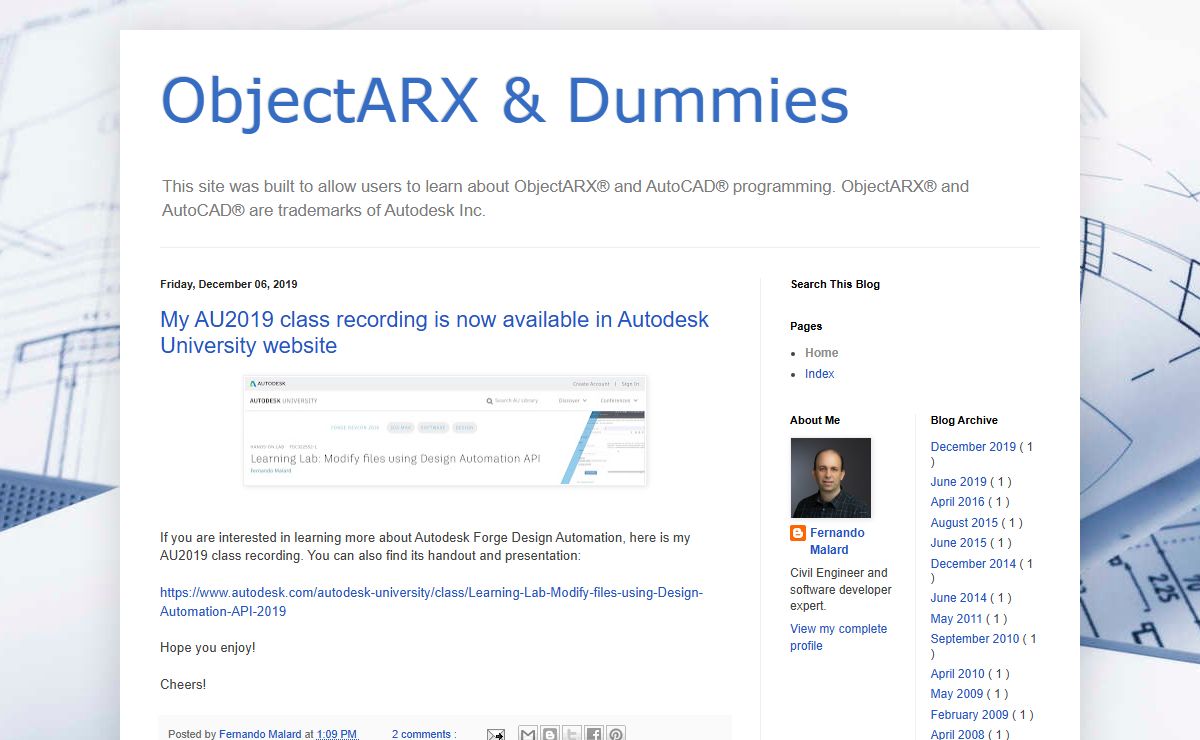
Task: Click the About Me heading
Action: (815, 420)
